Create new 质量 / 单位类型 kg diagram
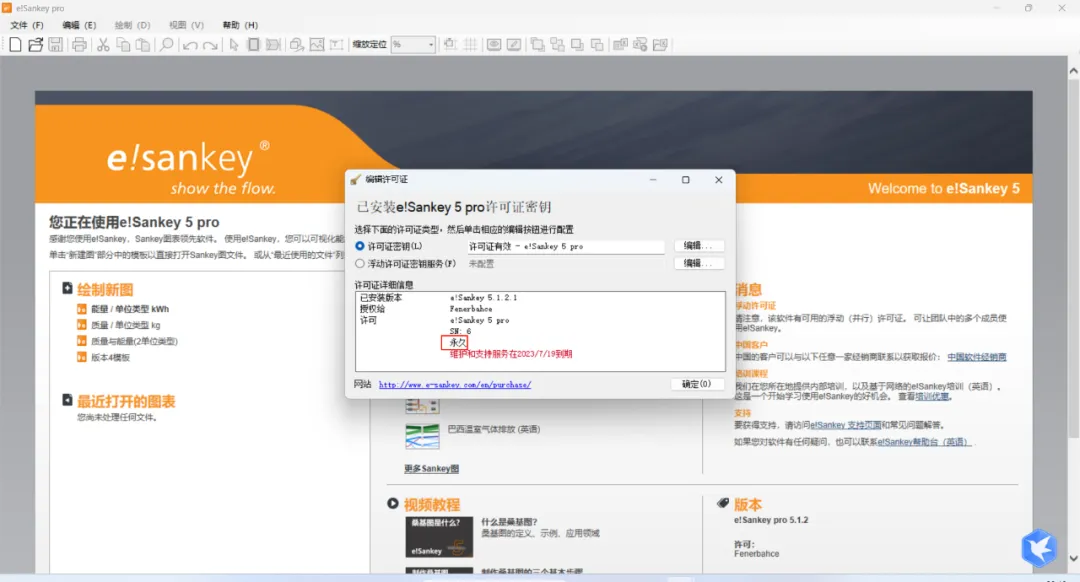Viewport: 1080px width, 582px height. (125, 325)
